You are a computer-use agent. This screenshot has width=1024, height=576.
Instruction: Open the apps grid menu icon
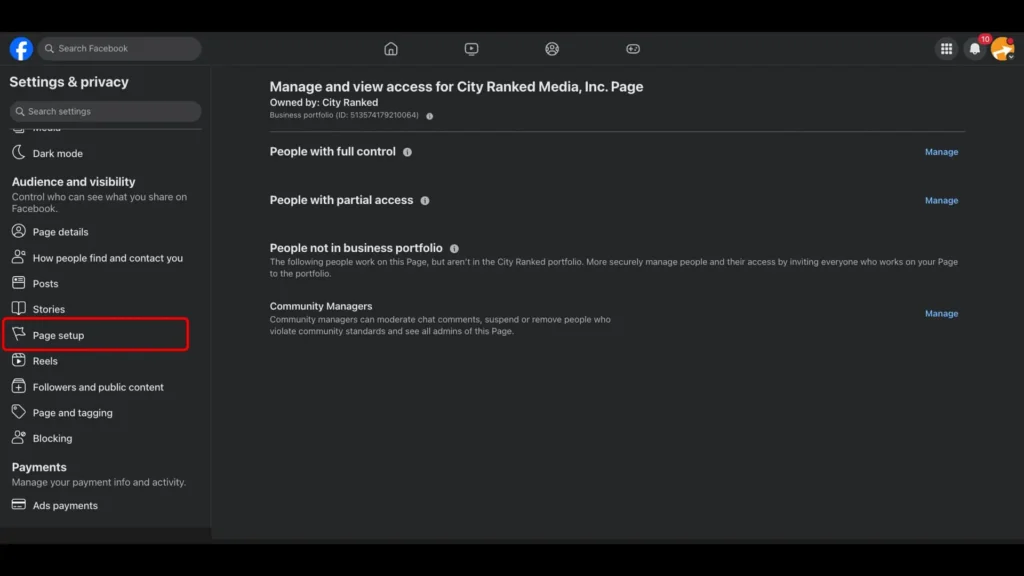pyautogui.click(x=946, y=49)
